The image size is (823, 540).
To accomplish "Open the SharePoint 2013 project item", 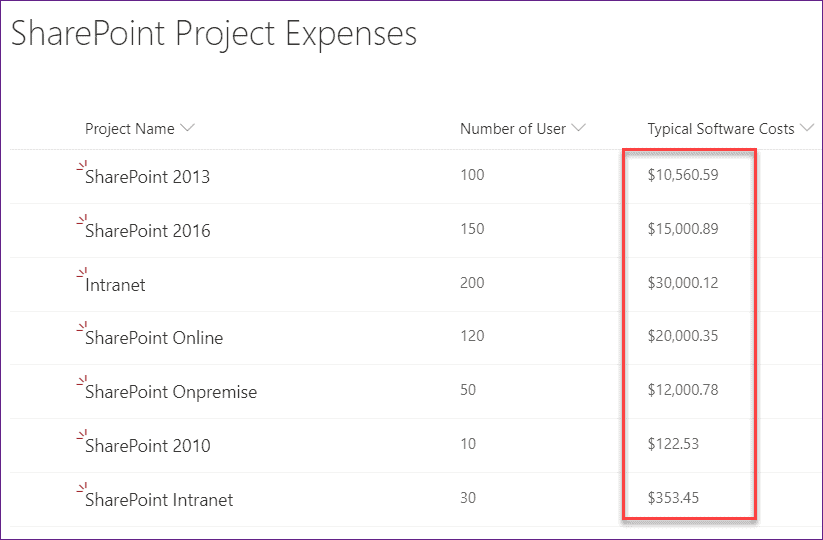I will [x=147, y=177].
